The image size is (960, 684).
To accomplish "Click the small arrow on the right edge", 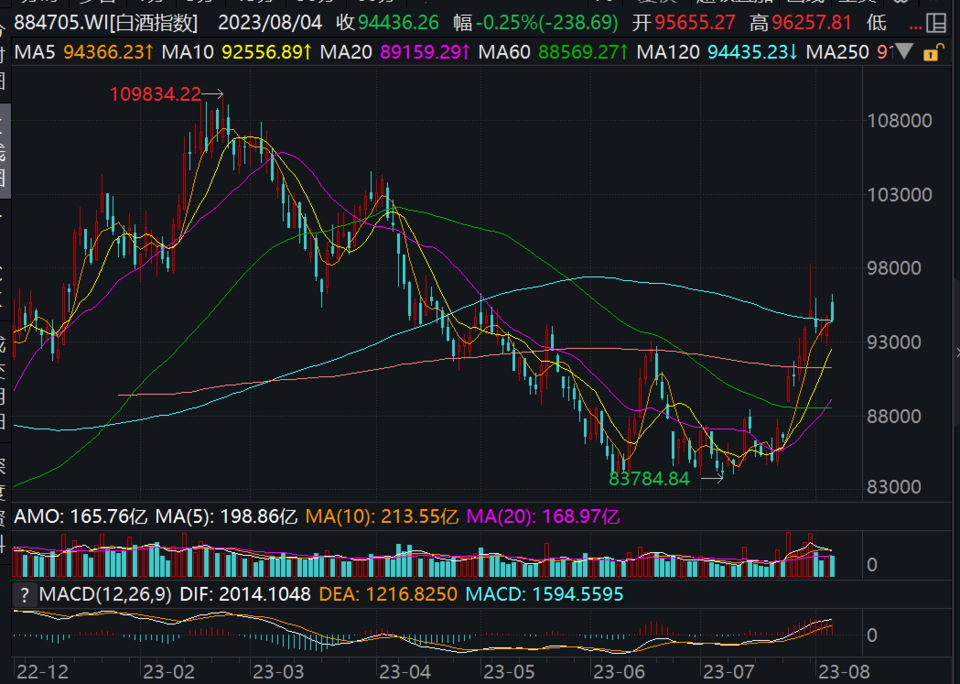I will [x=956, y=352].
